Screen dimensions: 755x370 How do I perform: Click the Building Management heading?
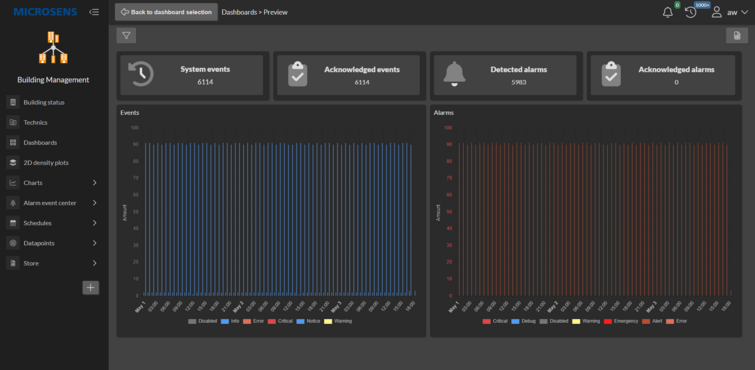pos(53,80)
